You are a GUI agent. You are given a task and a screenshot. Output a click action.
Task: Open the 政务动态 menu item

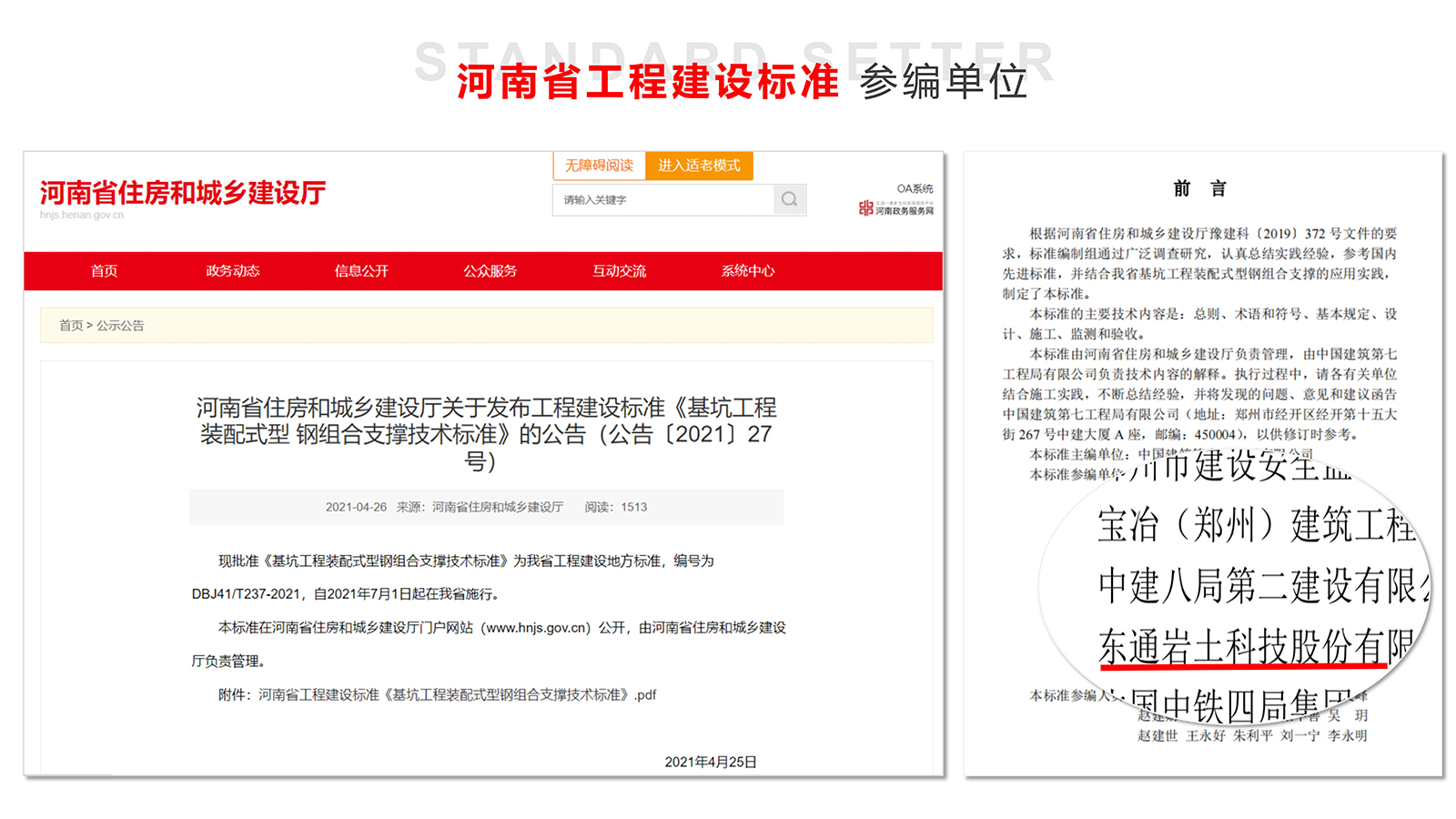pos(233,270)
